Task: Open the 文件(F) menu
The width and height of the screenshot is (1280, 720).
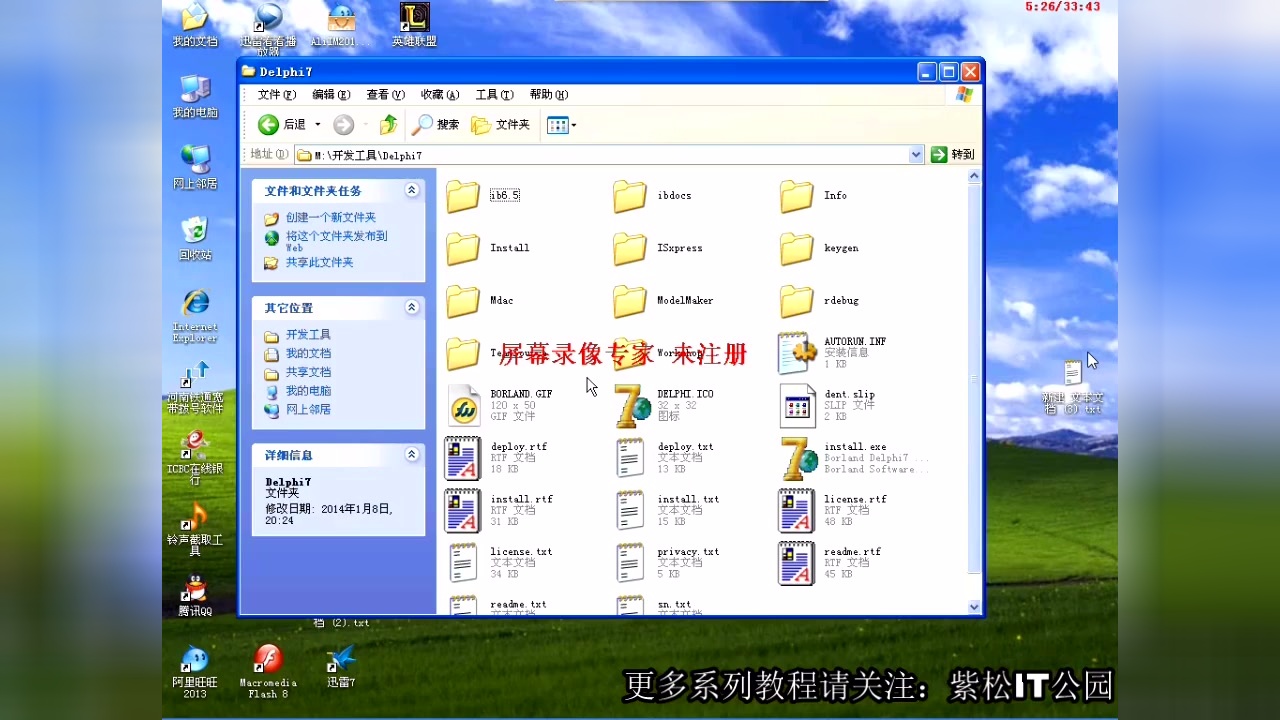Action: point(277,95)
